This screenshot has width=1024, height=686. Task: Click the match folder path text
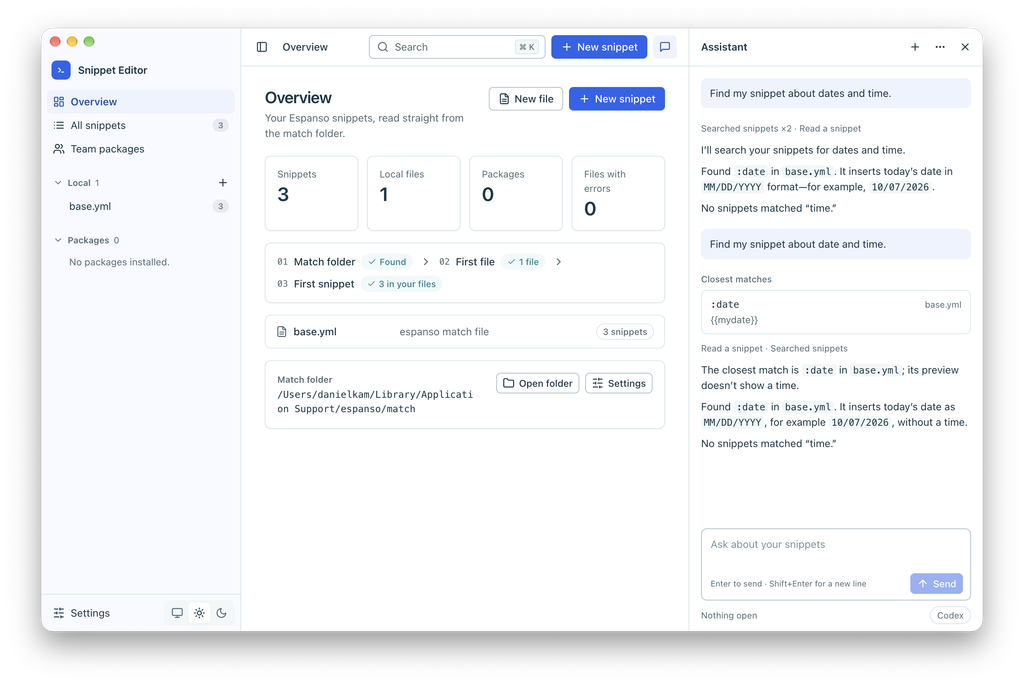coord(375,402)
